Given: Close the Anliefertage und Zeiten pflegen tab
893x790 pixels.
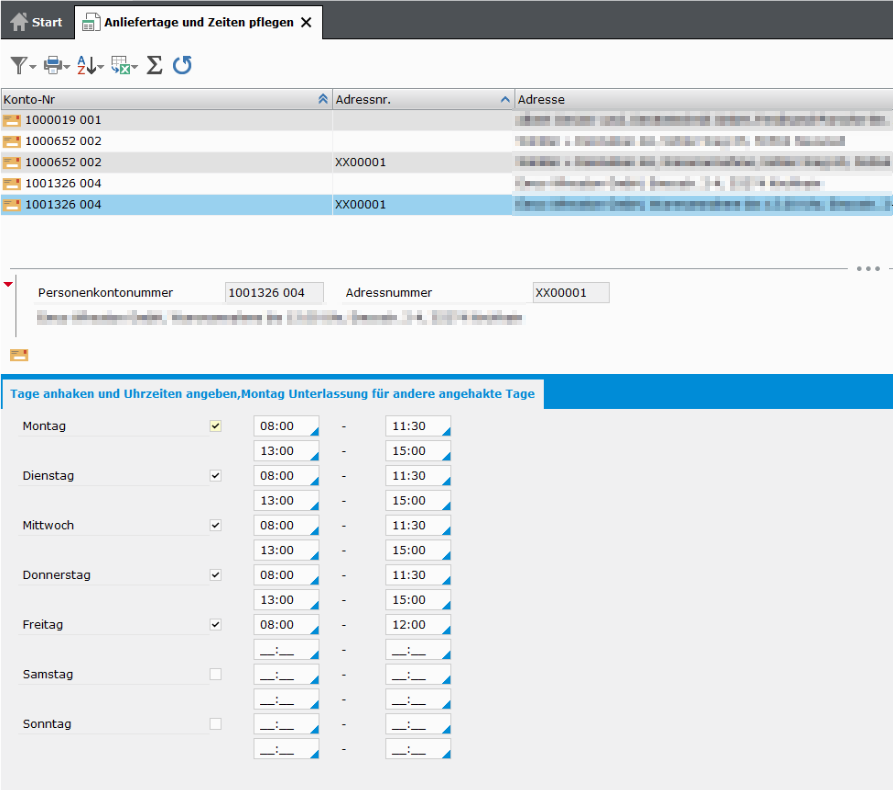Looking at the screenshot, I should pyautogui.click(x=306, y=21).
